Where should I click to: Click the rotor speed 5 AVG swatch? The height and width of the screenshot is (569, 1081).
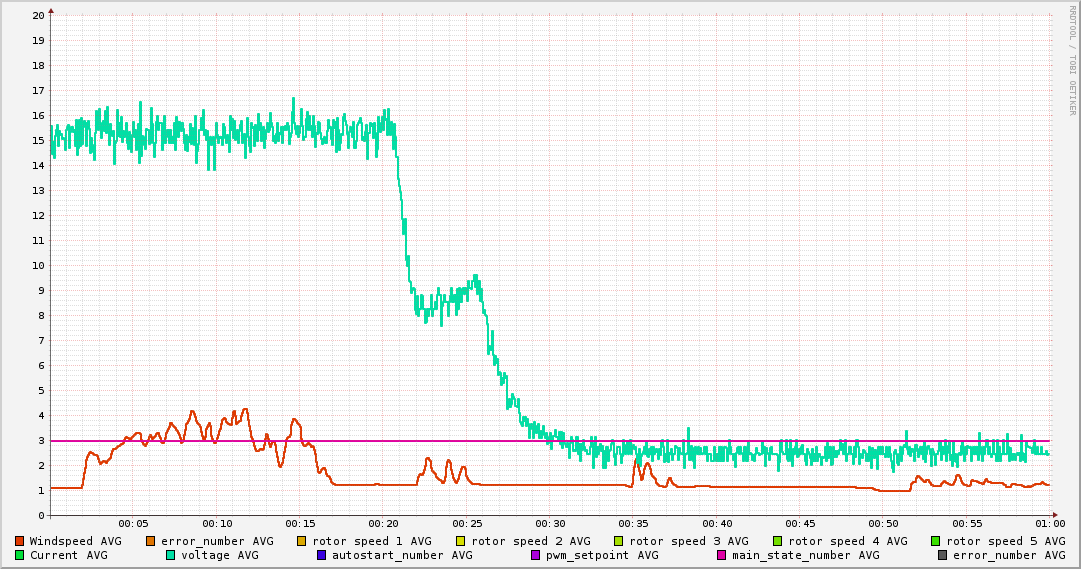click(936, 541)
